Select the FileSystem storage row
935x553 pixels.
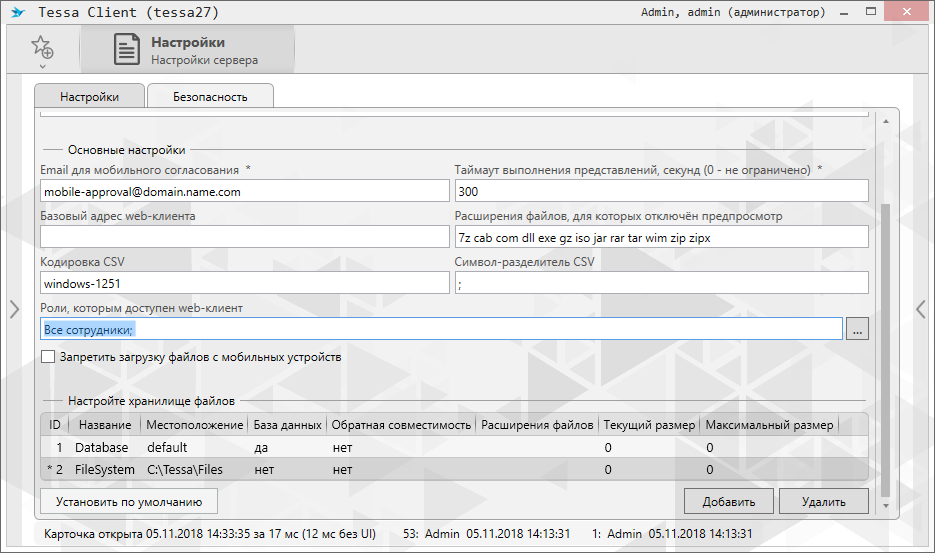[300, 468]
